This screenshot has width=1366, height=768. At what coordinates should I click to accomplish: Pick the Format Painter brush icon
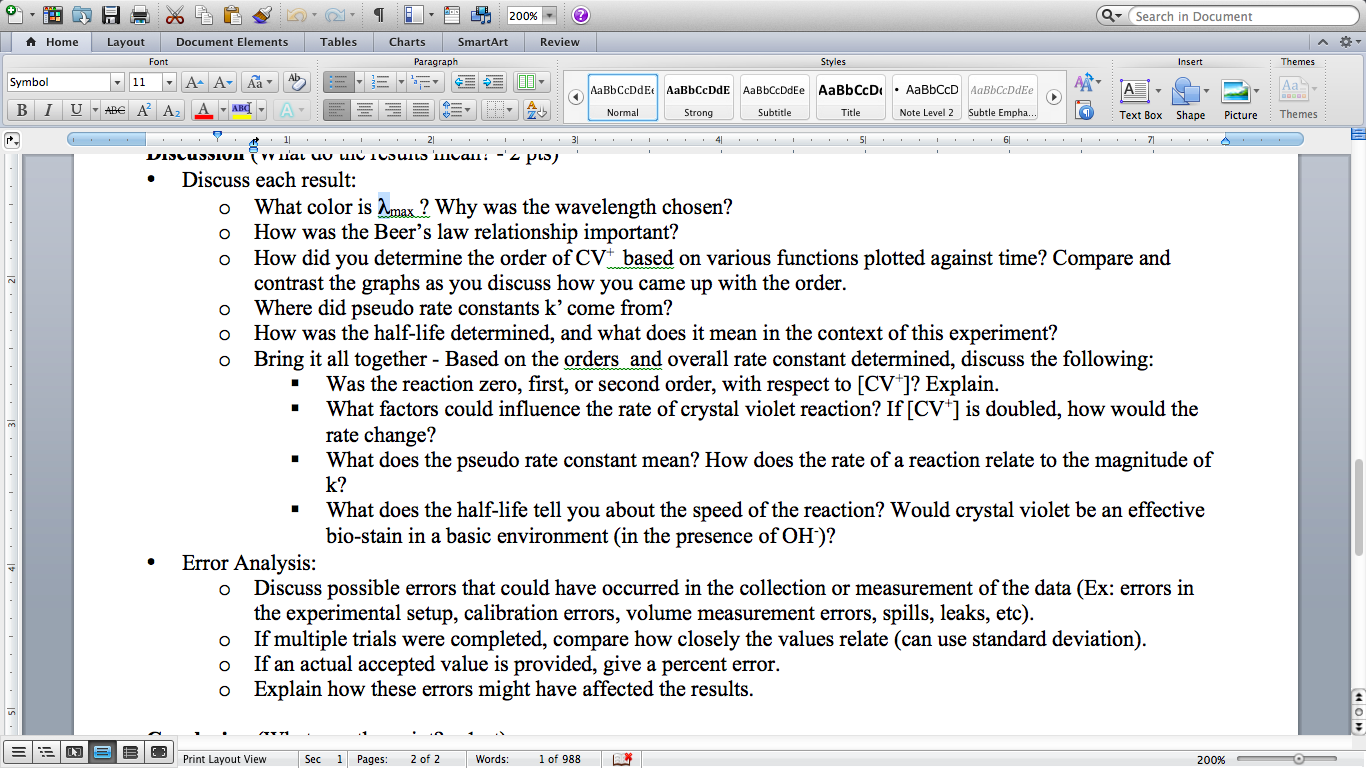261,15
